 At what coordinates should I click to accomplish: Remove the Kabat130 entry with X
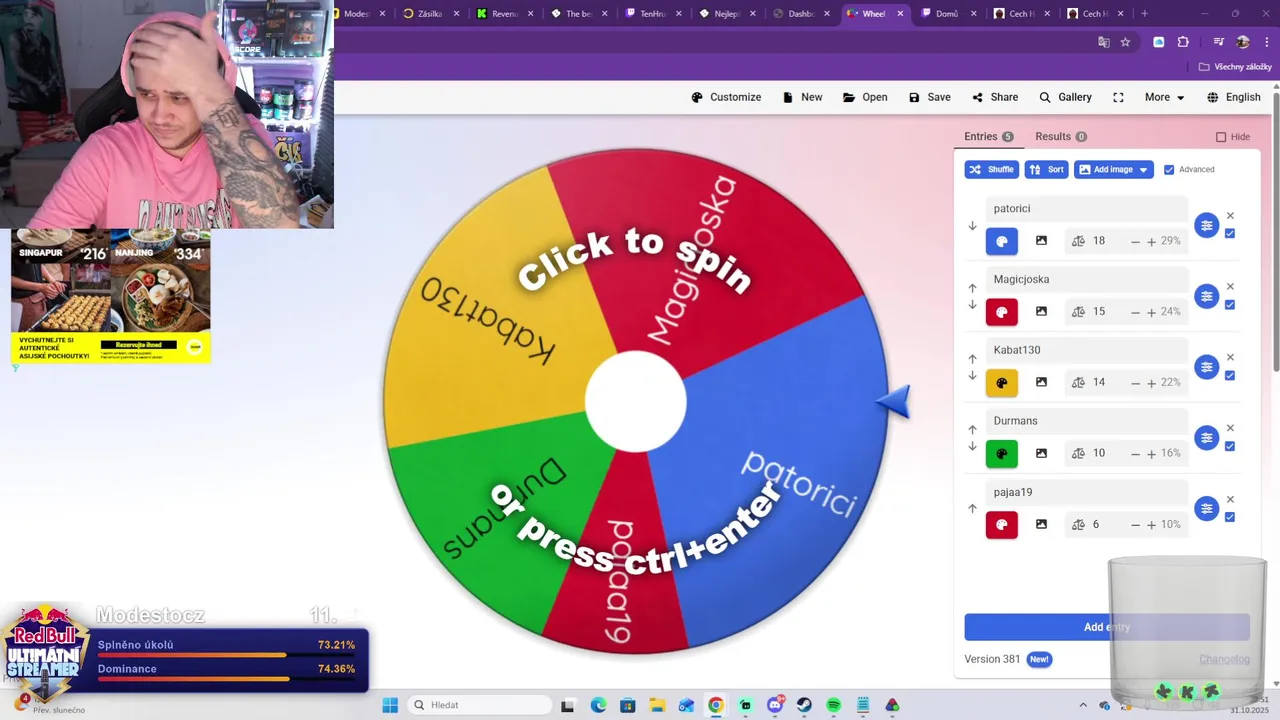pos(1230,357)
